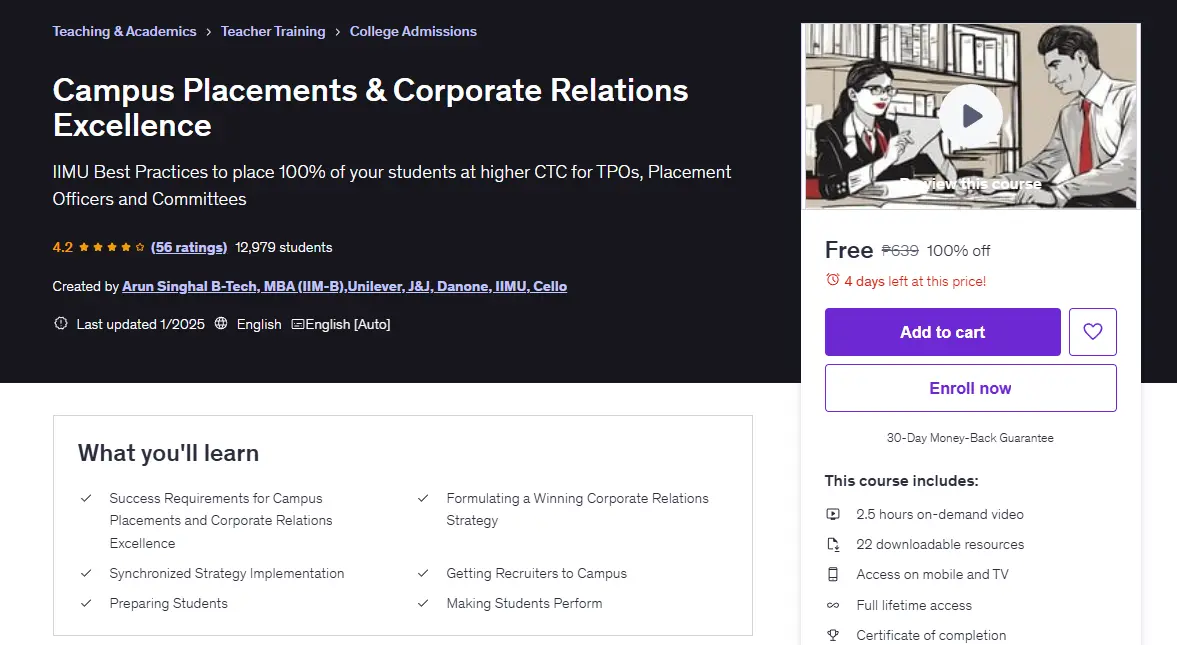Click checkmark beside Success Requirements item
This screenshot has width=1177, height=645.
pyautogui.click(x=86, y=499)
